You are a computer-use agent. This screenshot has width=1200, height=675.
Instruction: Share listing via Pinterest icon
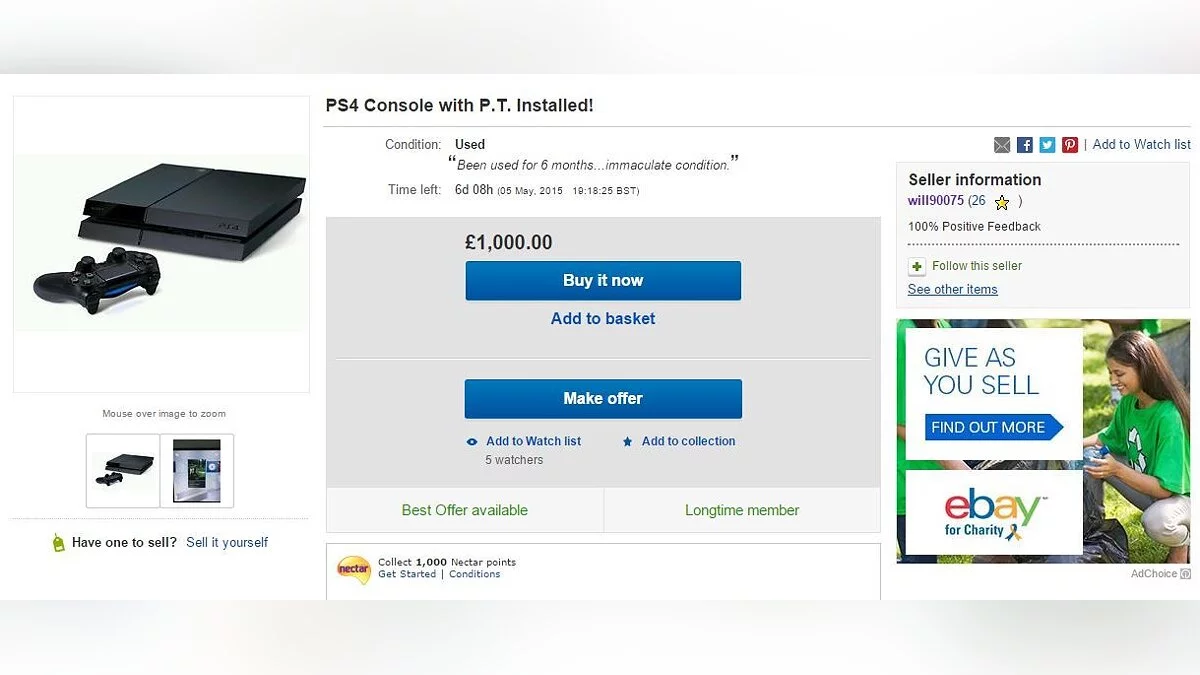coord(1070,145)
